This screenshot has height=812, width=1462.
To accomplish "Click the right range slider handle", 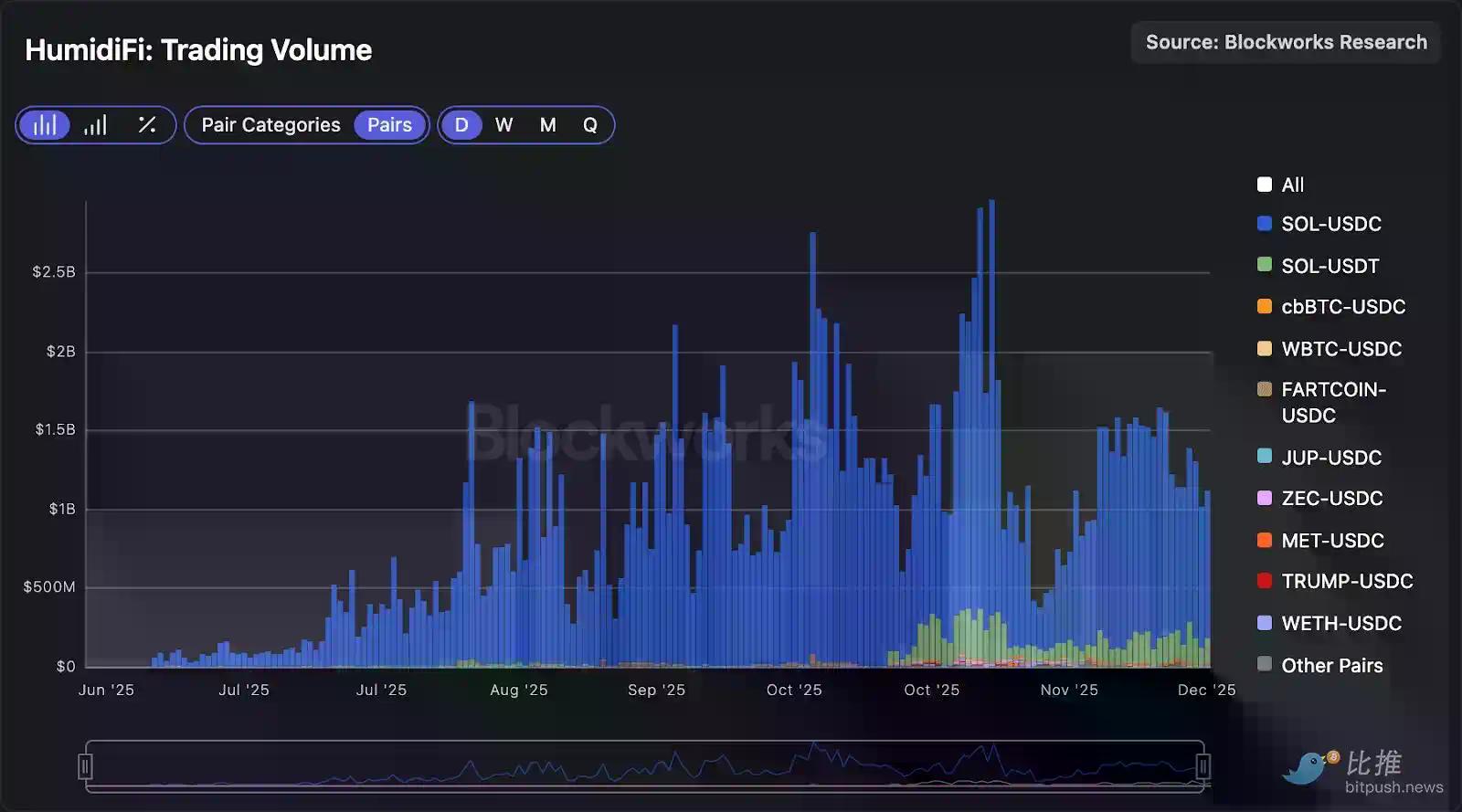I will (1203, 765).
